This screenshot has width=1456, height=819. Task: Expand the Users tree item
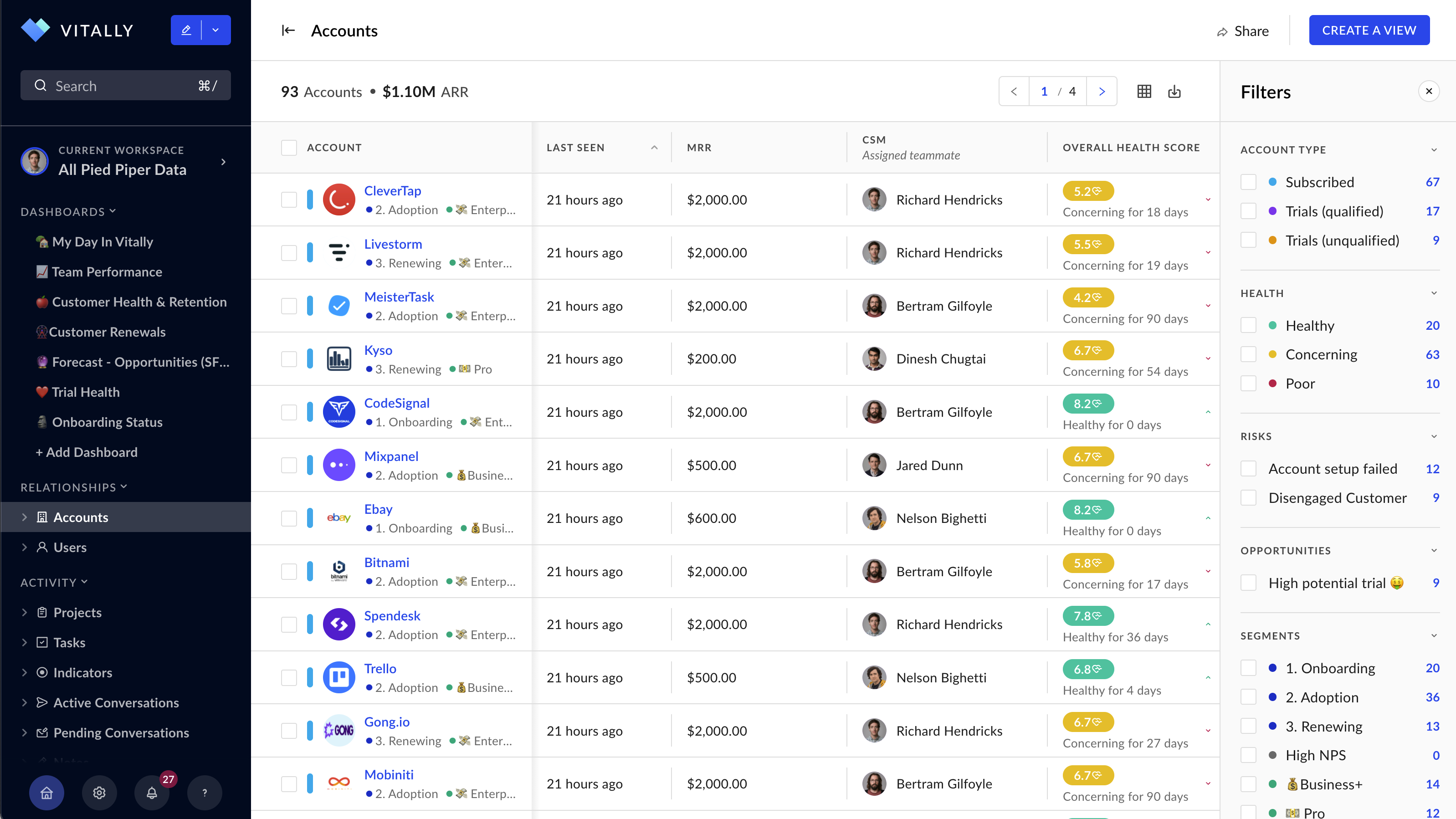pyautogui.click(x=24, y=547)
